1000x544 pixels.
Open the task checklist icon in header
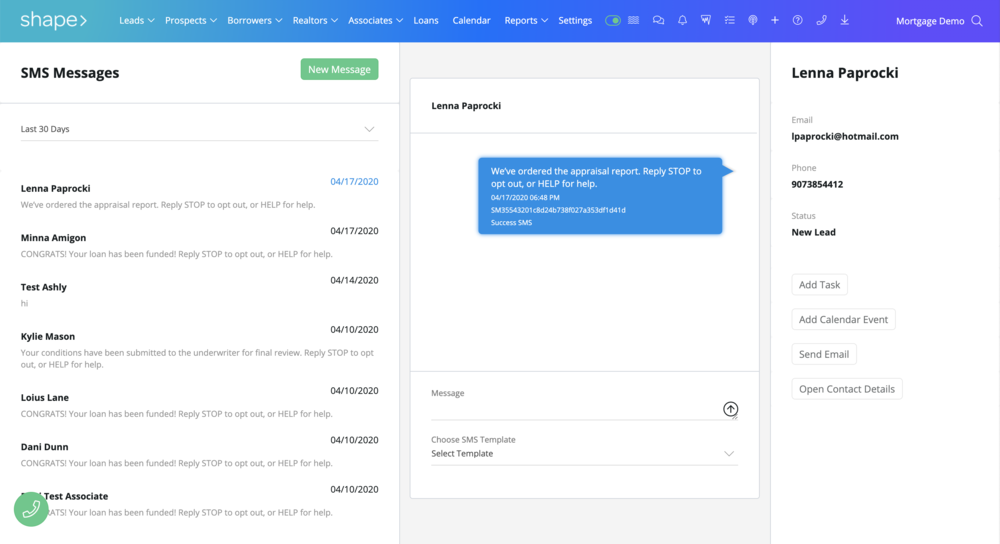pyautogui.click(x=730, y=20)
